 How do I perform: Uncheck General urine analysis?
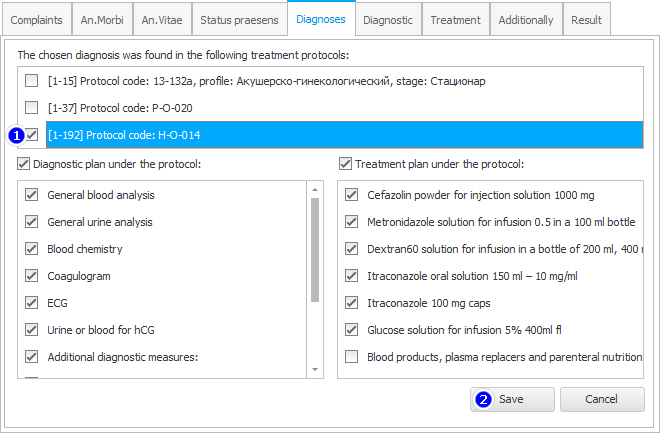(32, 222)
